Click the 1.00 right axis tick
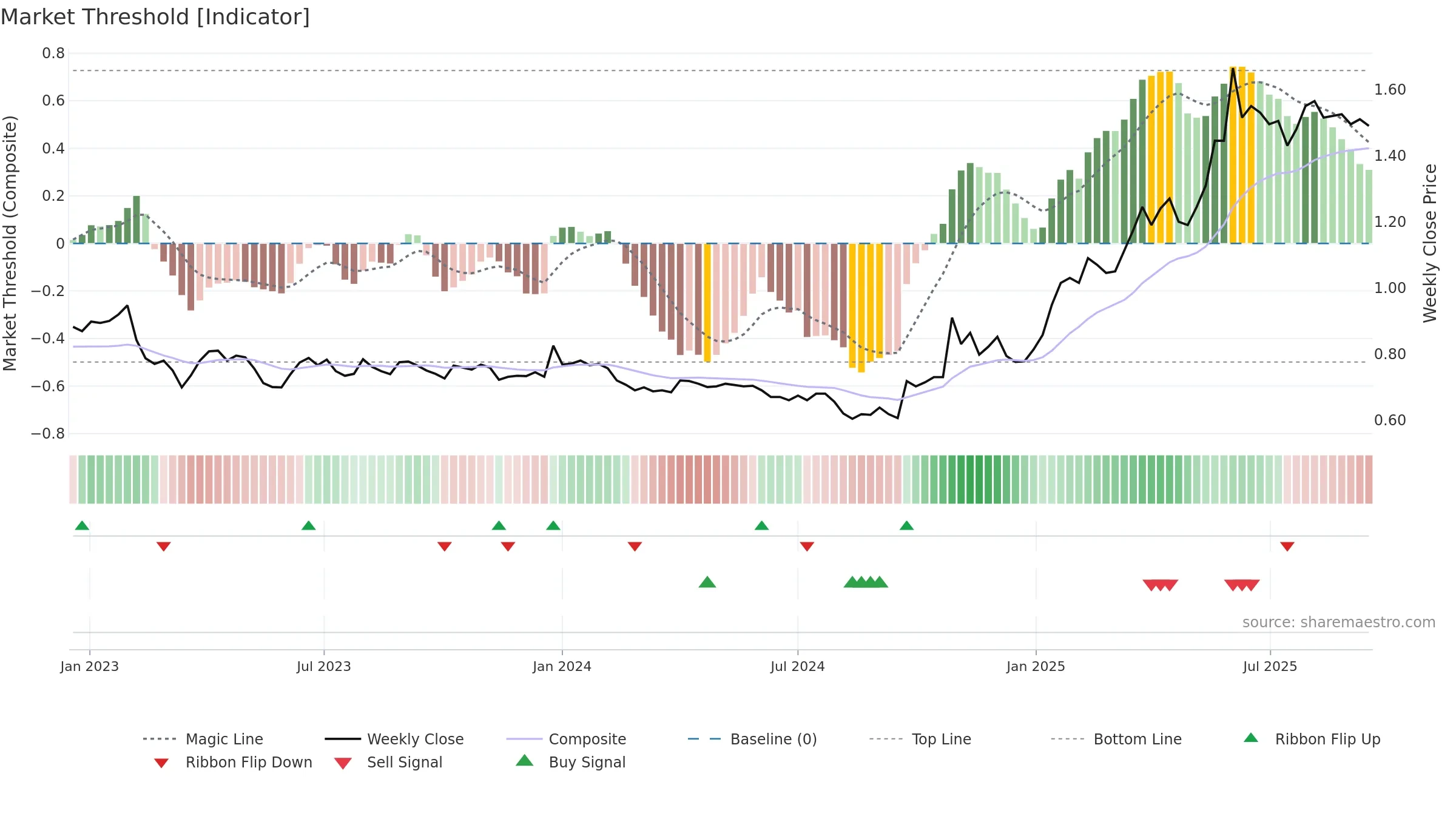1456x819 pixels. click(x=1390, y=288)
